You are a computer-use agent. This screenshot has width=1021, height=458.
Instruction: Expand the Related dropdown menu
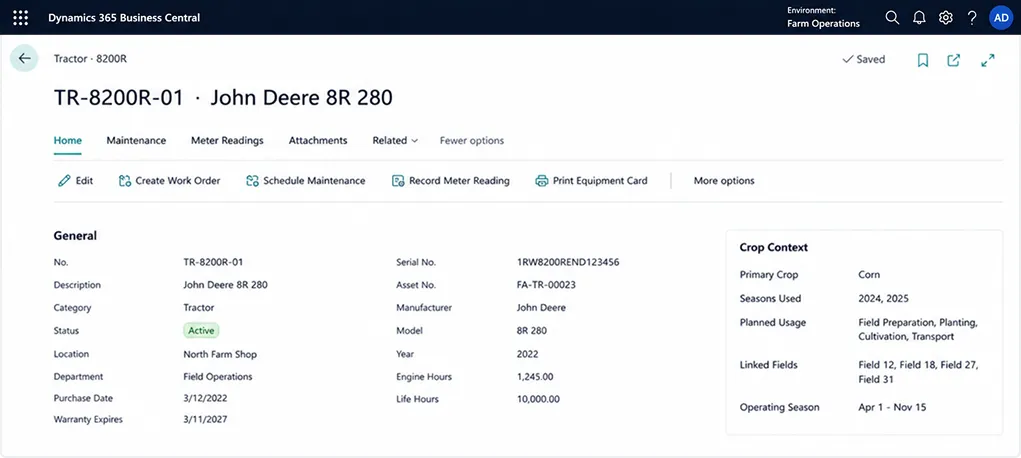(x=395, y=140)
